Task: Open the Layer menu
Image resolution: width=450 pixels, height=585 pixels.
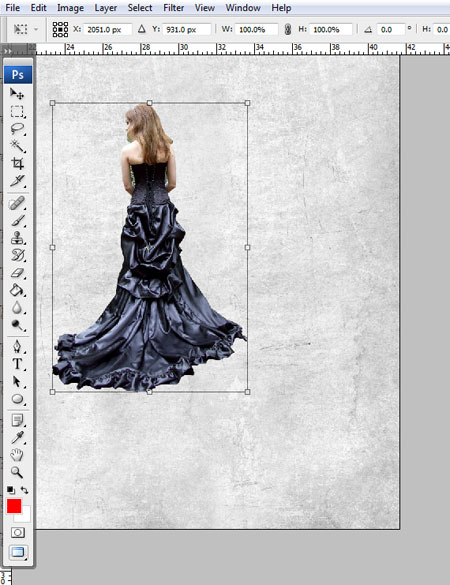Action: click(x=106, y=8)
